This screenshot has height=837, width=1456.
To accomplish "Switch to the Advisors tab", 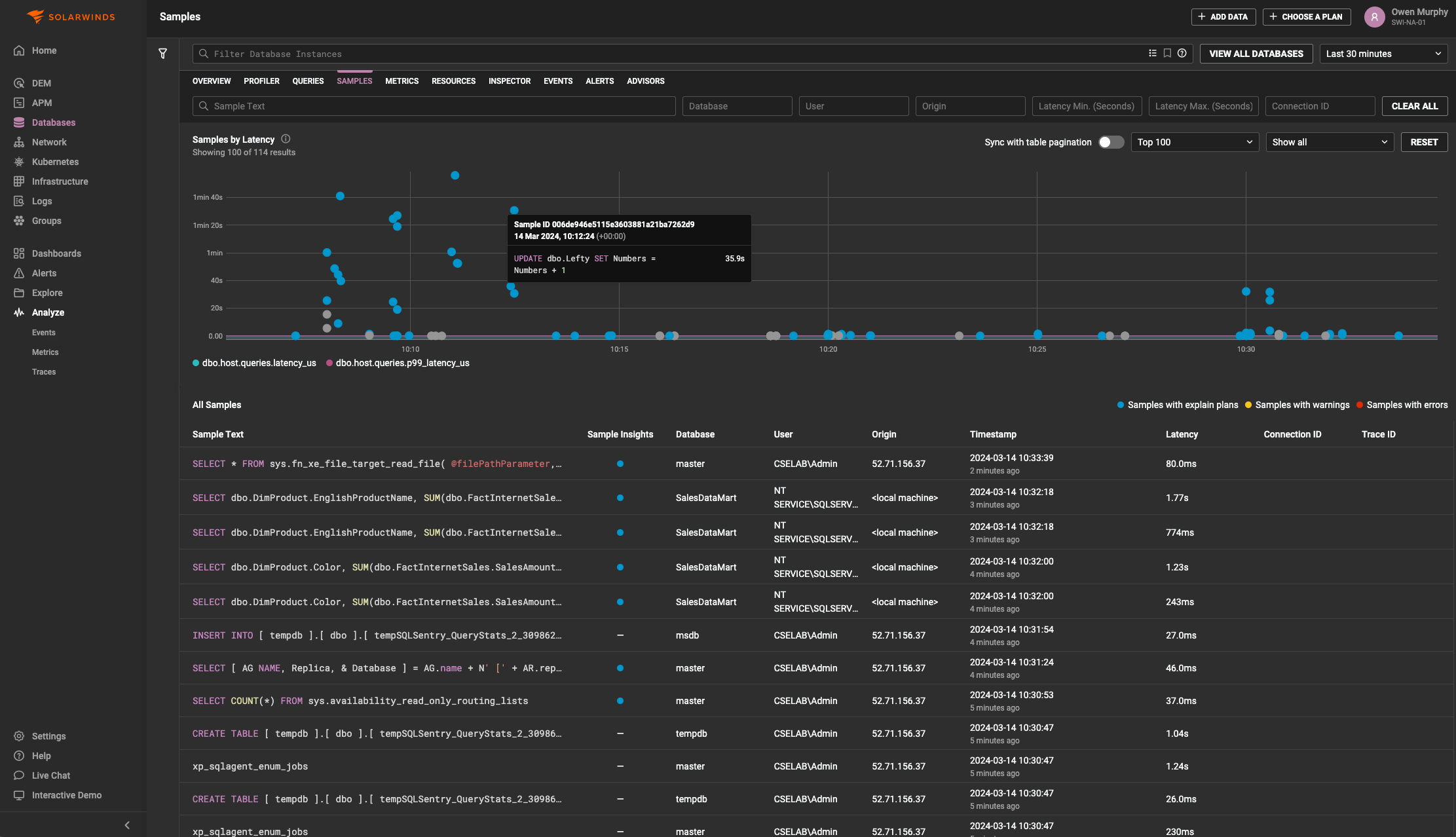I will (645, 81).
